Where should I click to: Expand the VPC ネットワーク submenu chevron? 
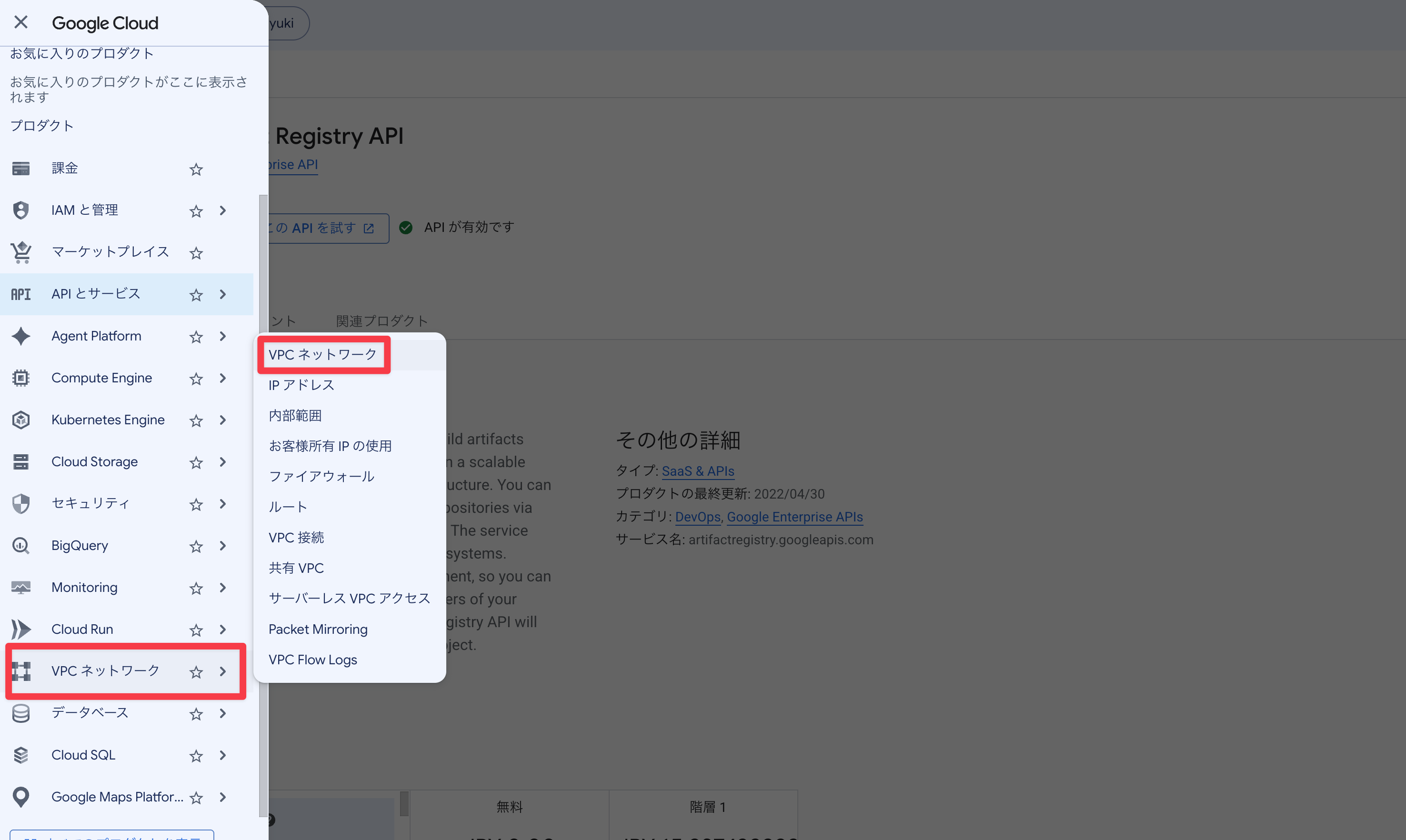(x=223, y=671)
